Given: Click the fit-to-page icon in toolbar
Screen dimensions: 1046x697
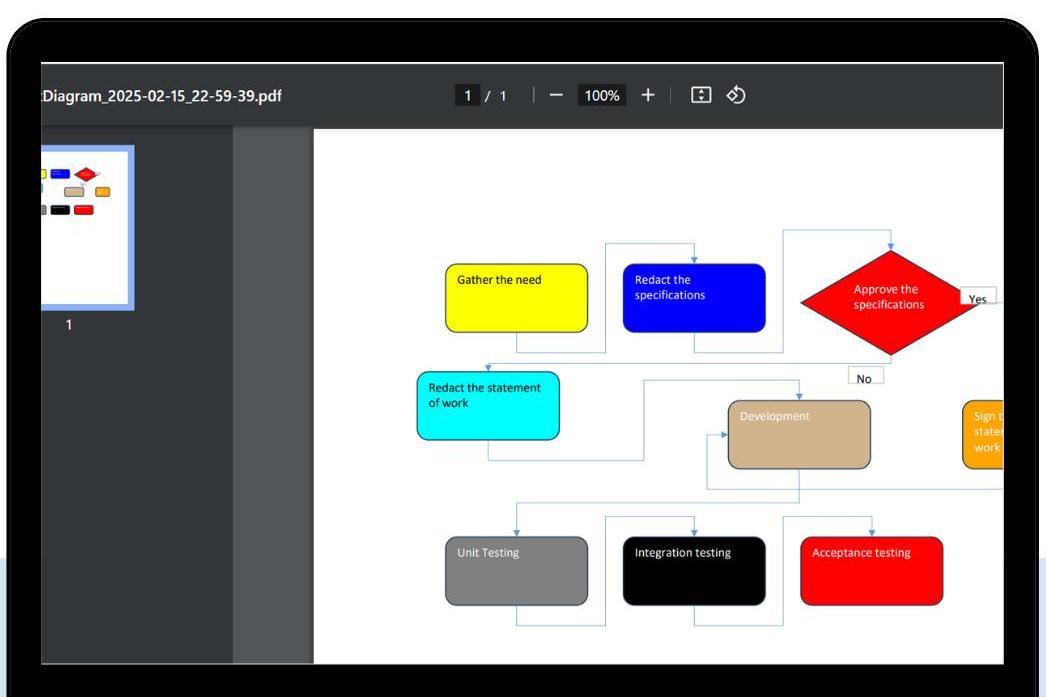Looking at the screenshot, I should pyautogui.click(x=701, y=93).
